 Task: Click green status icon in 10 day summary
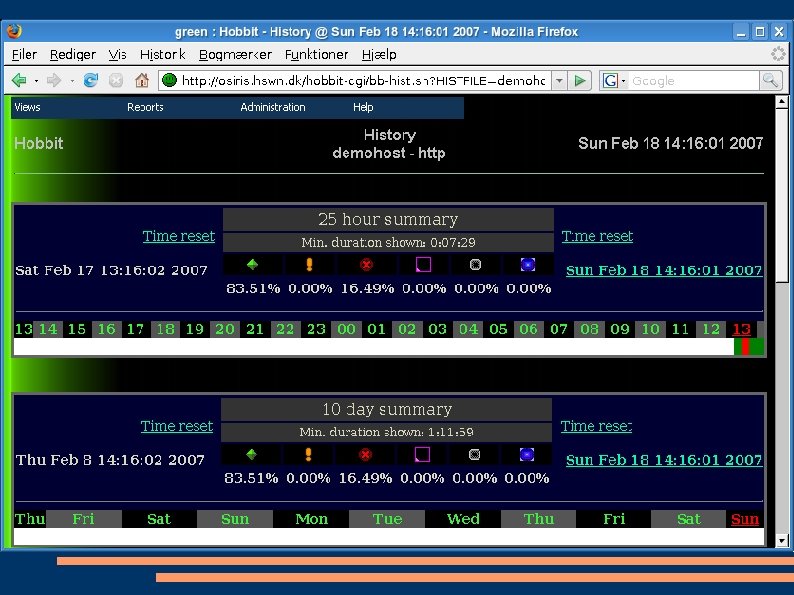coord(251,454)
